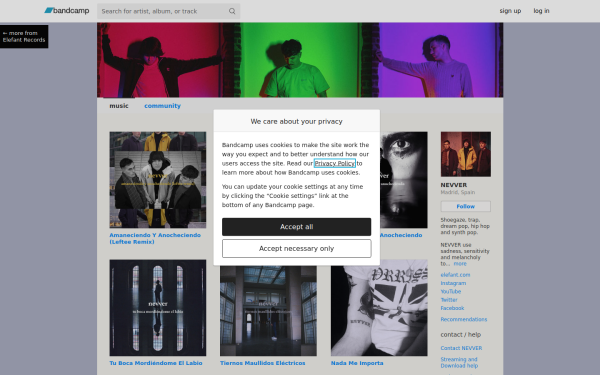Open Tu Boca Mordiéndome El Labio cover art

point(158,308)
